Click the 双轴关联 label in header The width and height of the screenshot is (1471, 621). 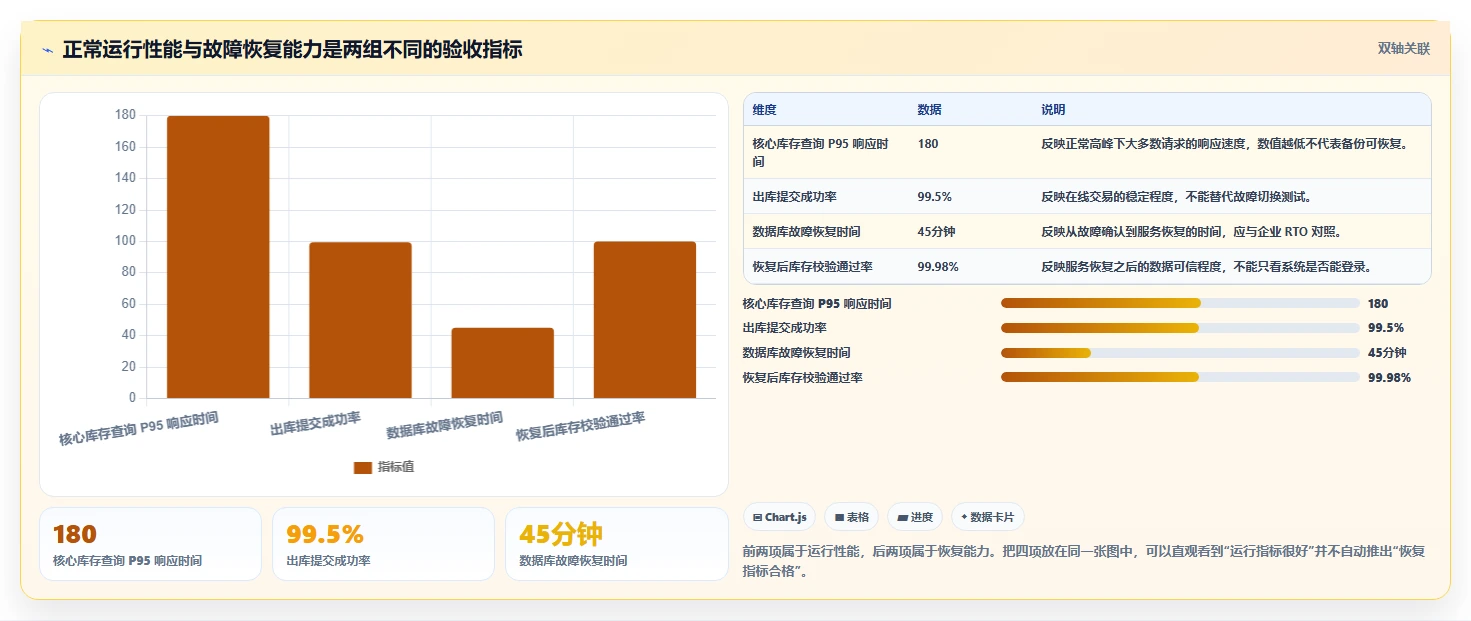pyautogui.click(x=1404, y=49)
